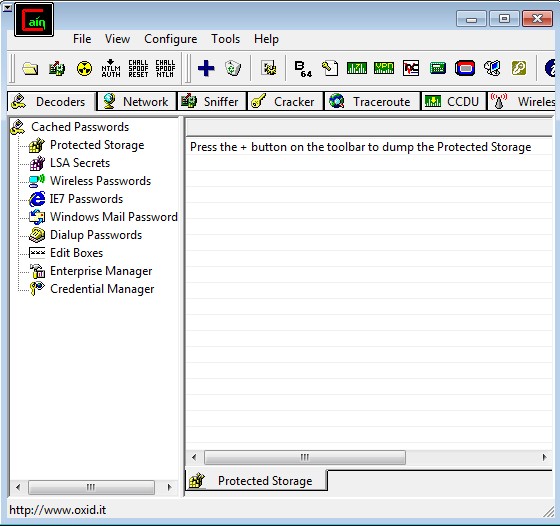Viewport: 560px width, 526px height.
Task: Click the NTLM AUTH toolbar icon
Action: tap(111, 68)
